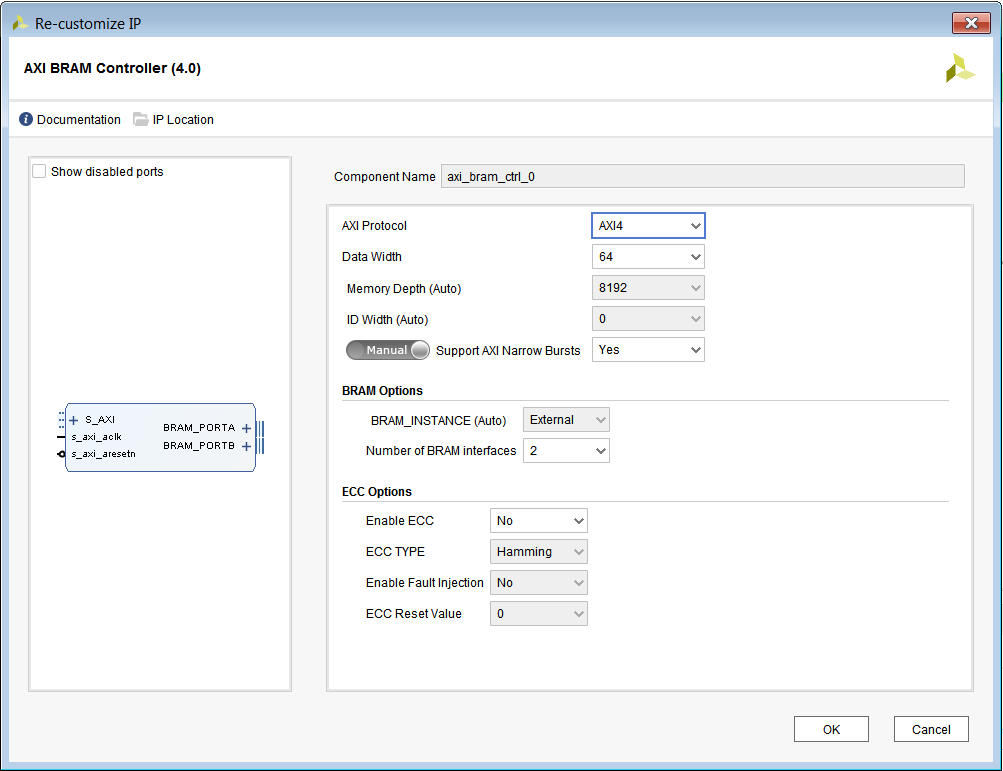1003x771 pixels.
Task: Click the Vivado logo in title bar
Action: click(x=19, y=23)
